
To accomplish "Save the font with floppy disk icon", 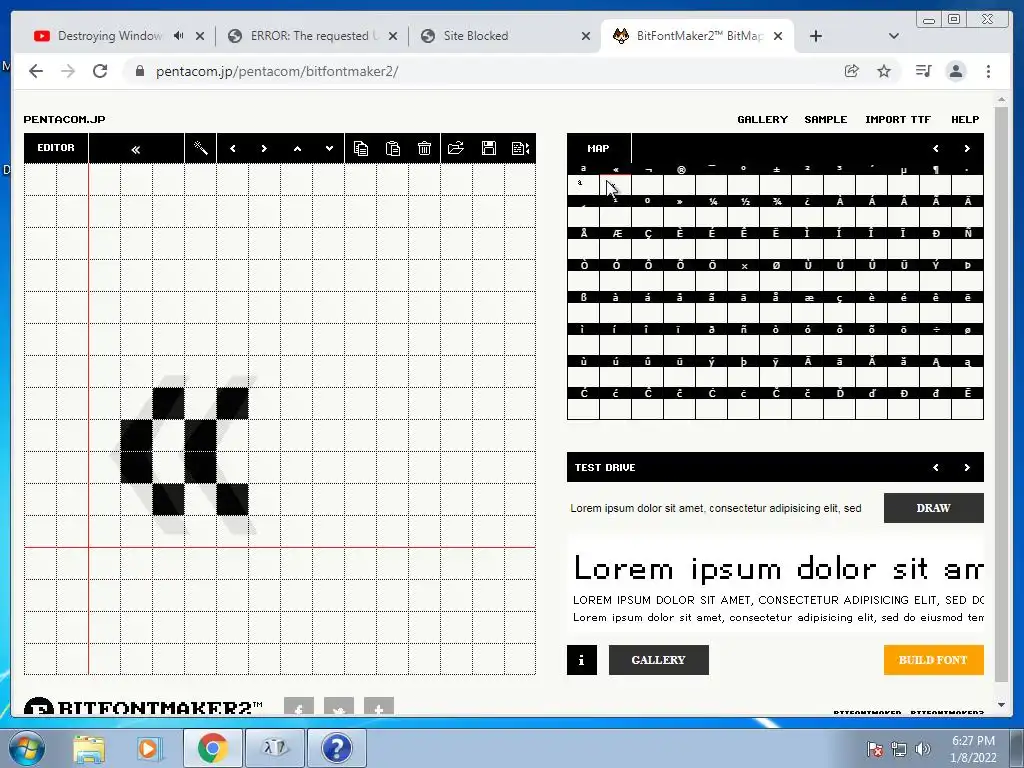I will 488,148.
